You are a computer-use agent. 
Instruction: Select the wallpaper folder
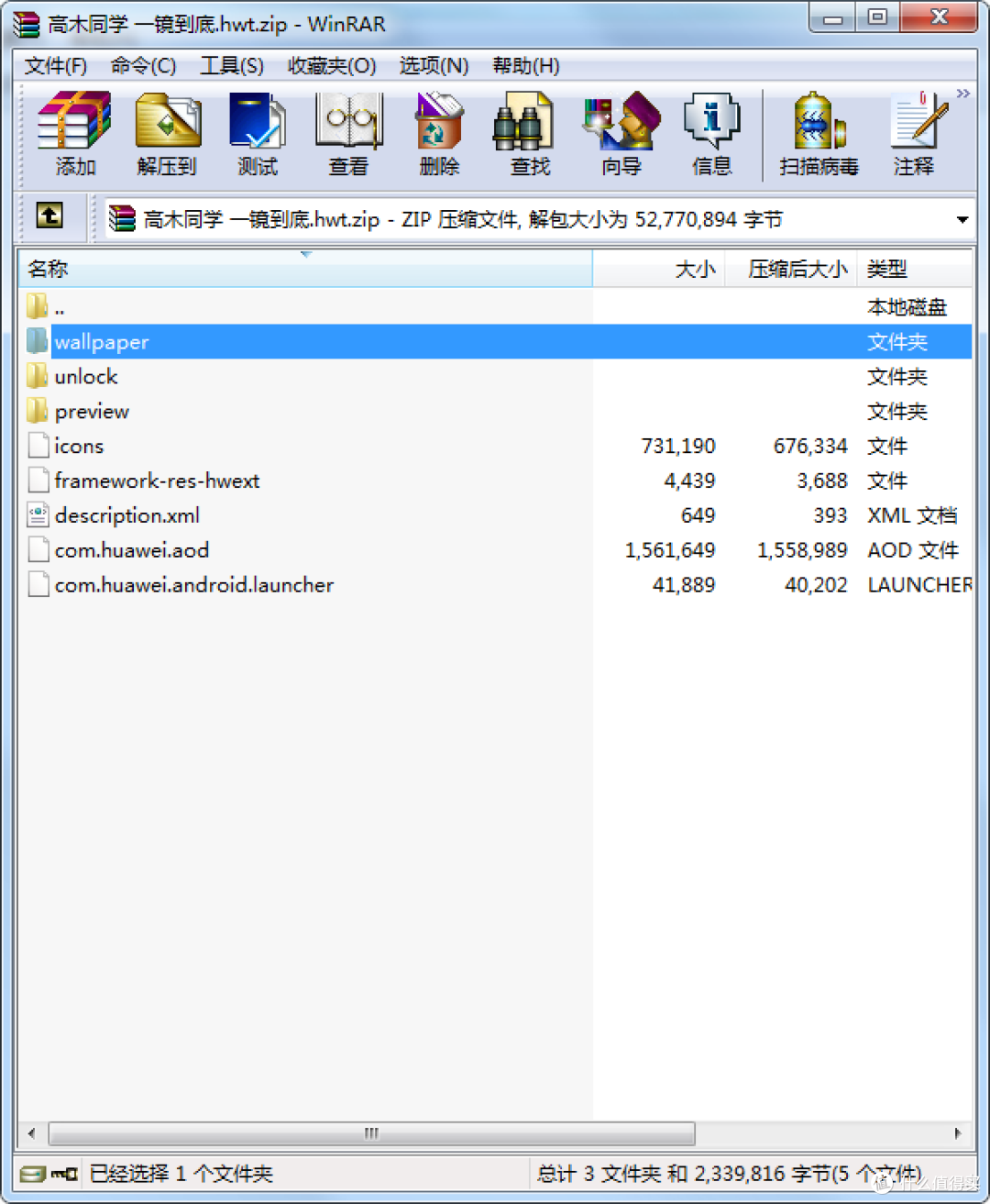(495, 342)
